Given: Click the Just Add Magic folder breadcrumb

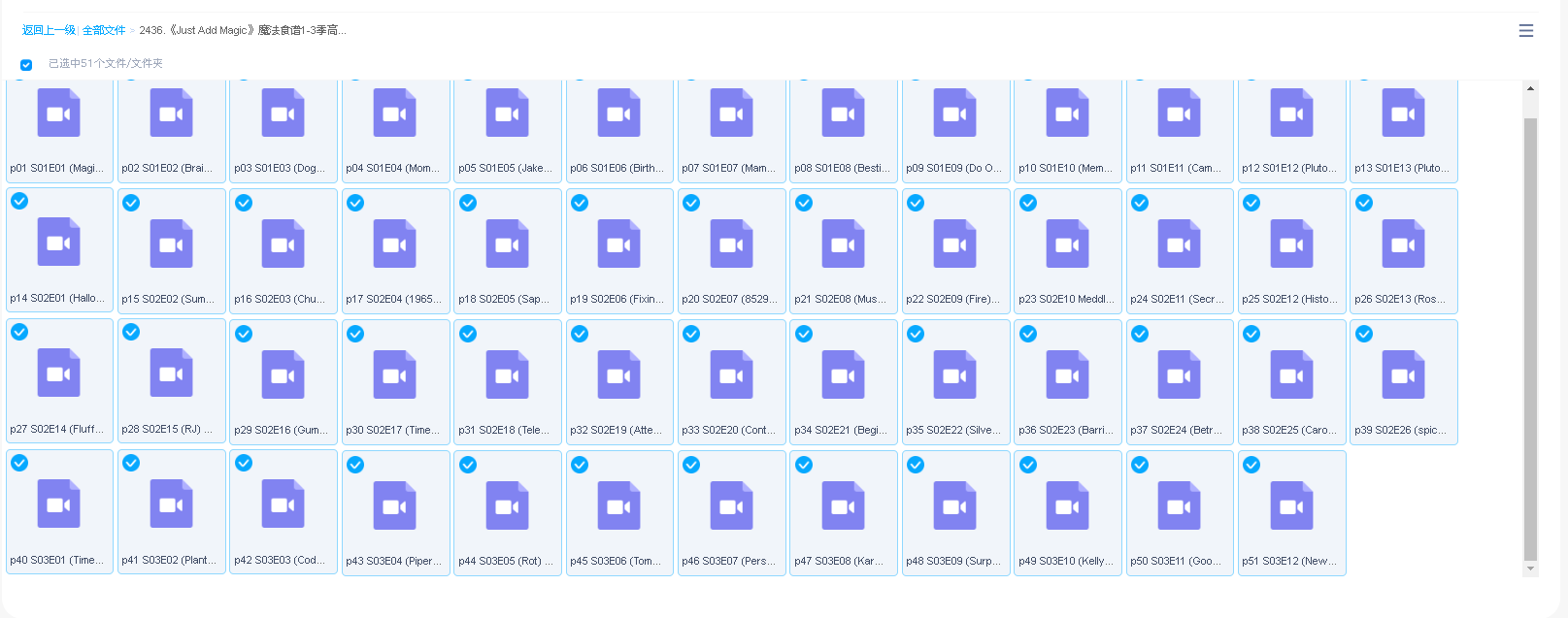Looking at the screenshot, I should click(243, 30).
